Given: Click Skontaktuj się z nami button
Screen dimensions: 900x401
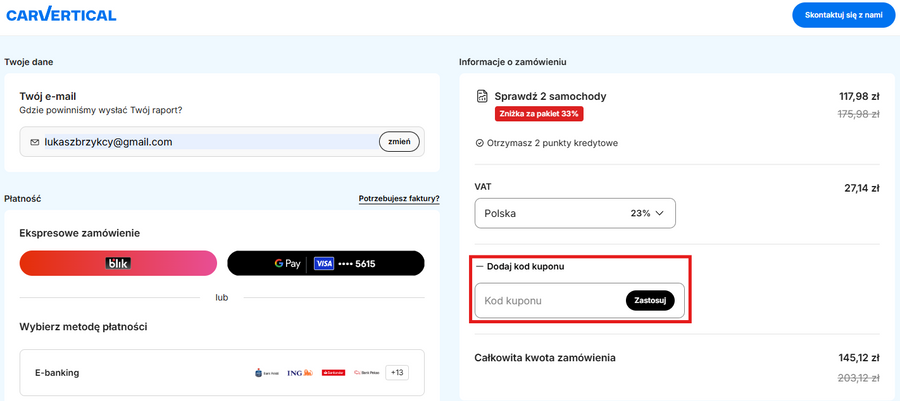Looking at the screenshot, I should coord(843,15).
